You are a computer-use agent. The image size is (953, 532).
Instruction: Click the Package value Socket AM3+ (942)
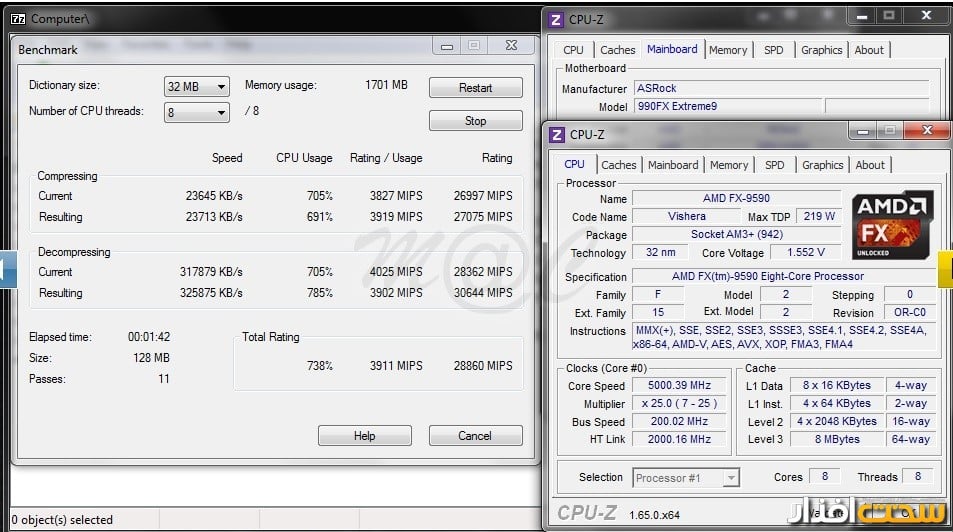[736, 234]
